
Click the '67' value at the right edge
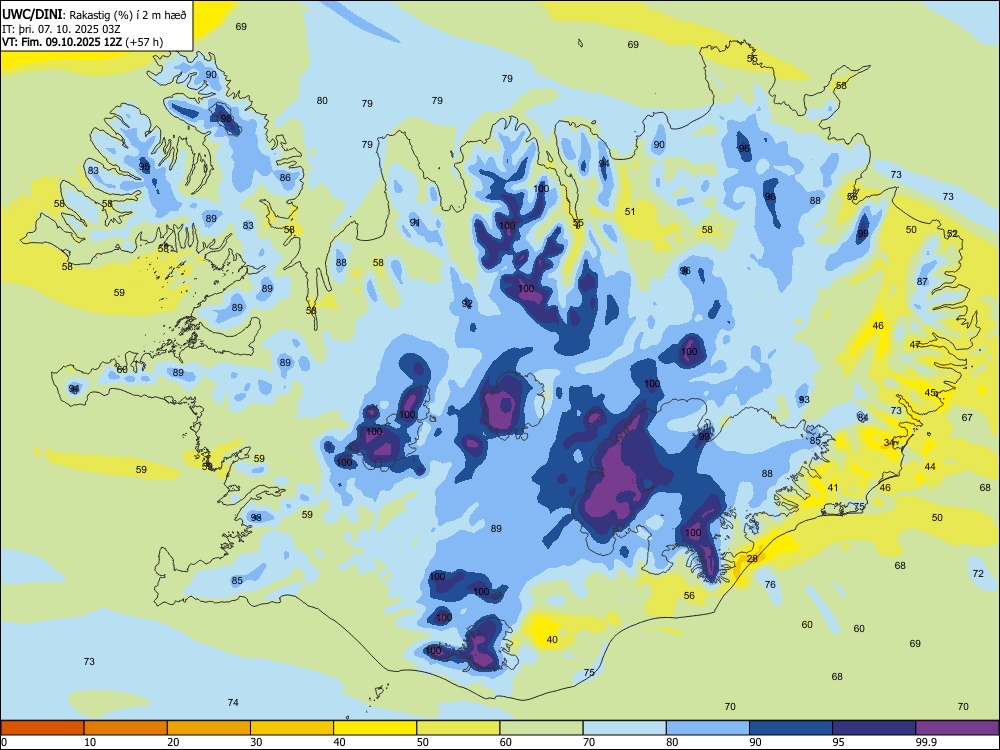coord(967,418)
